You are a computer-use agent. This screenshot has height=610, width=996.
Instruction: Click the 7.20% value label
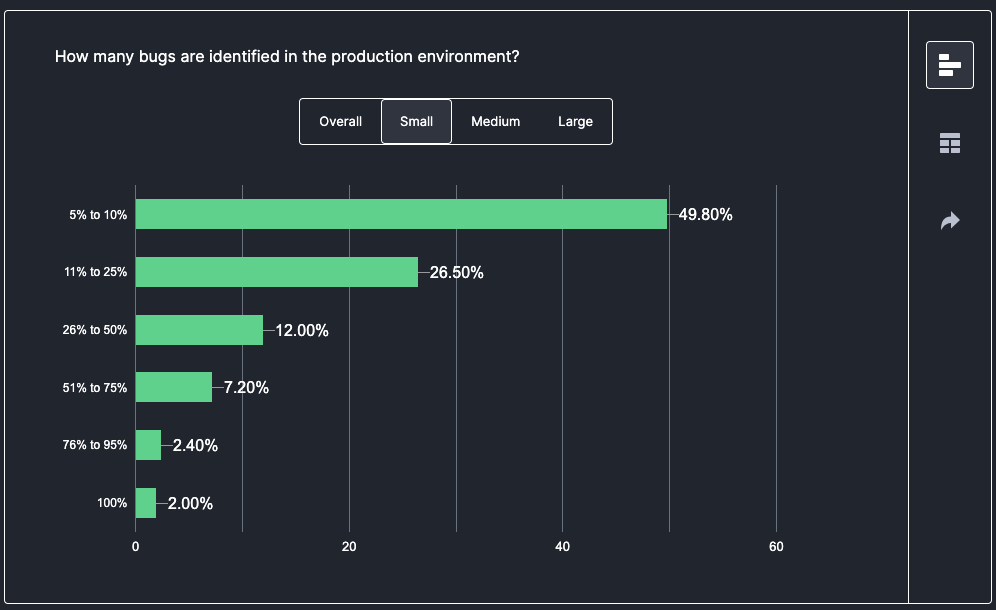pos(246,387)
